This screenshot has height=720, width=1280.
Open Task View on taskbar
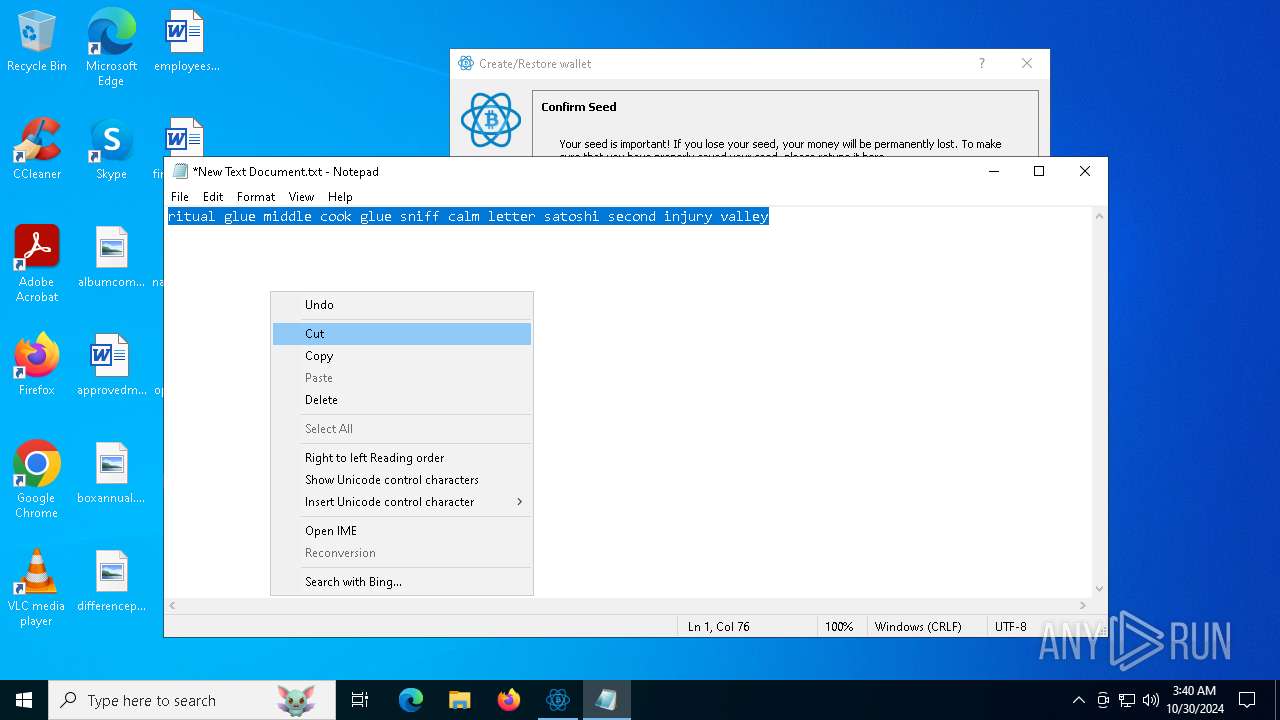click(360, 700)
